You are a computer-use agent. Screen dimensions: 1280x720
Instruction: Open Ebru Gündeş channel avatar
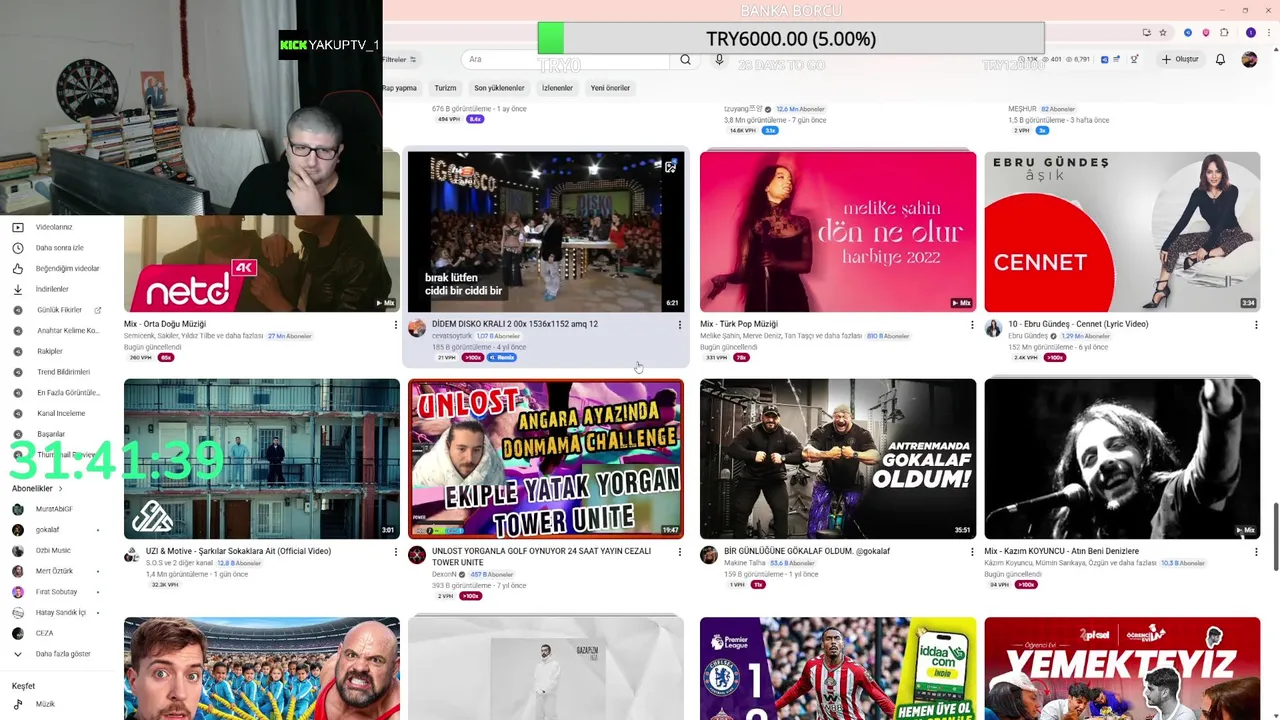pyautogui.click(x=993, y=328)
